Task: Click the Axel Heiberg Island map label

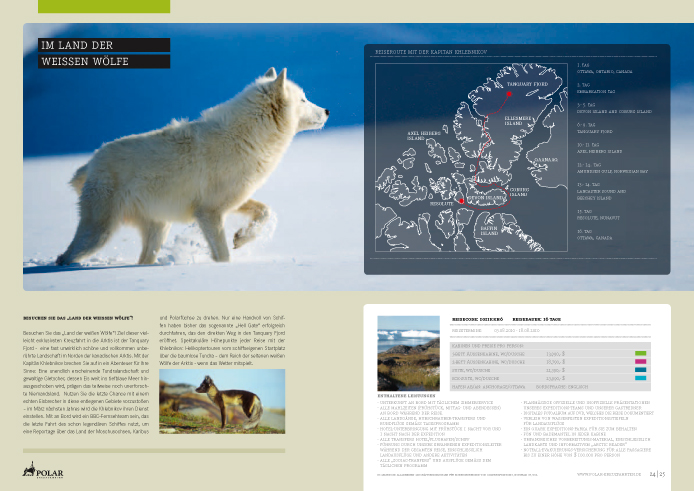Action: [x=421, y=134]
